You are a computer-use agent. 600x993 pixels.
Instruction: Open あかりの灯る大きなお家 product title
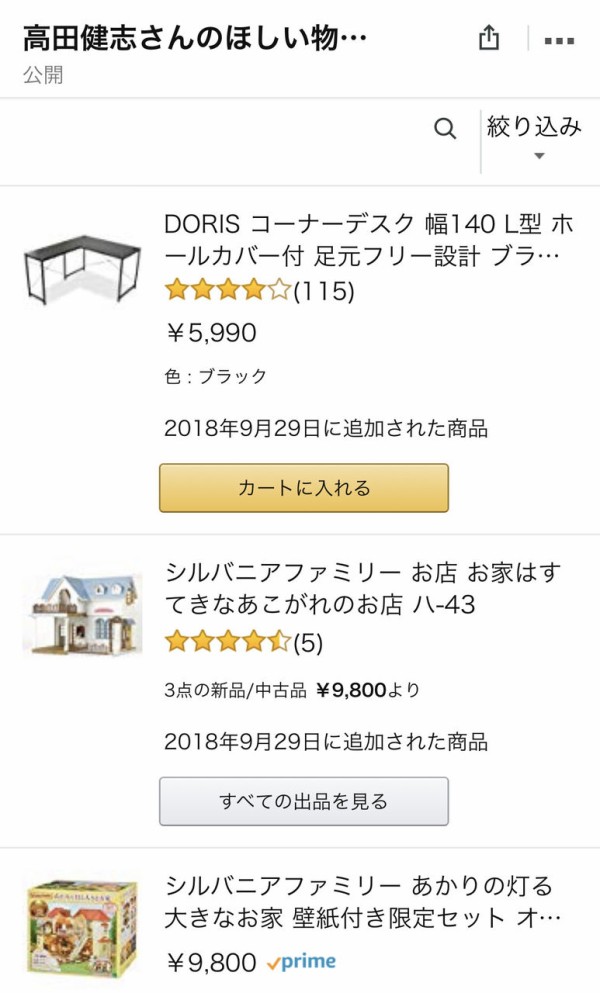point(359,900)
